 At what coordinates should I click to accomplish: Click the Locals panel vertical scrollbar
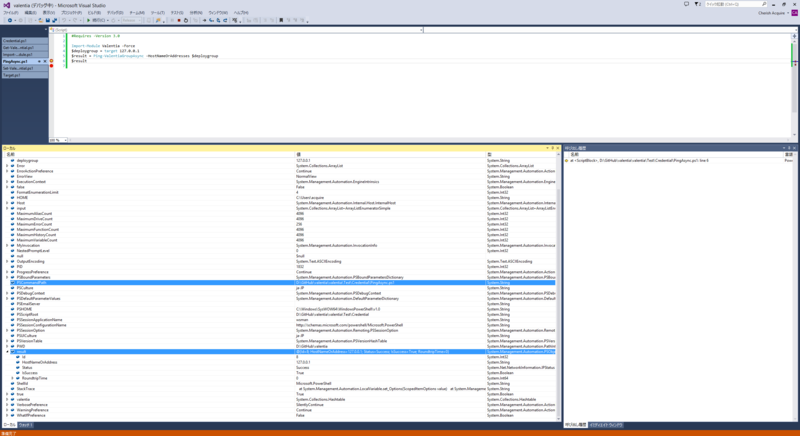558,286
